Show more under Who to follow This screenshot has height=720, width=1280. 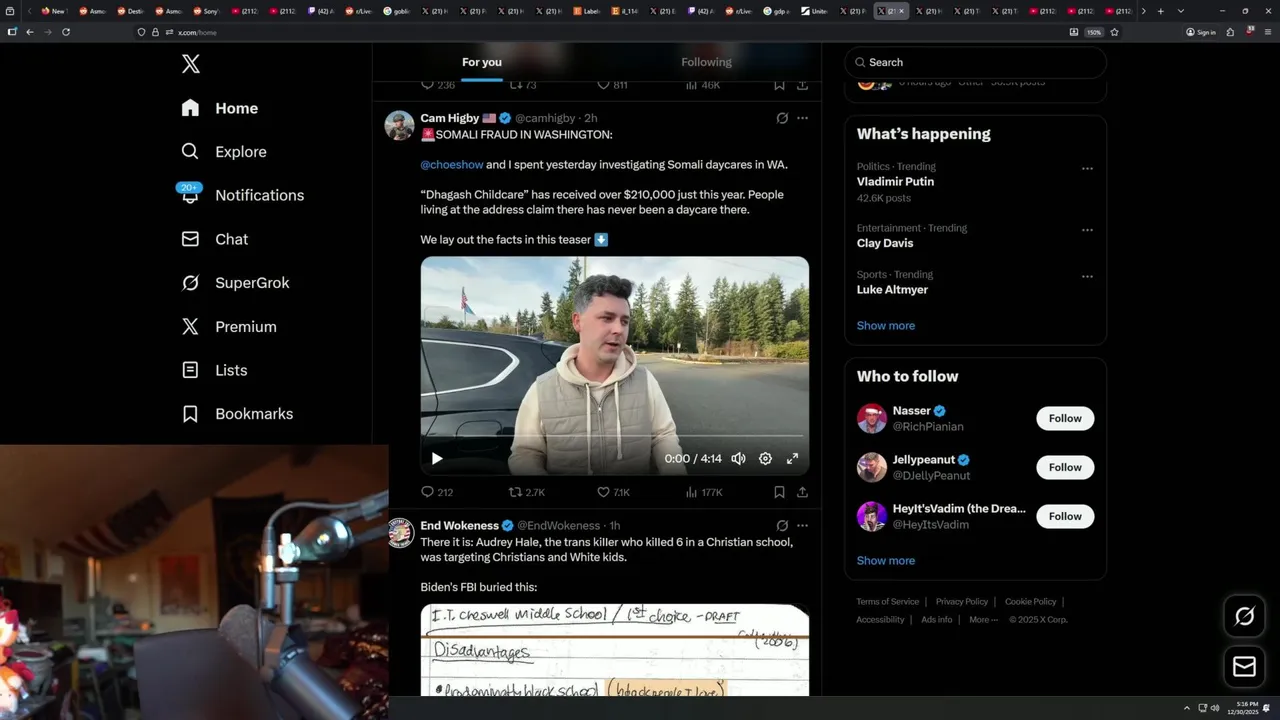pyautogui.click(x=886, y=561)
